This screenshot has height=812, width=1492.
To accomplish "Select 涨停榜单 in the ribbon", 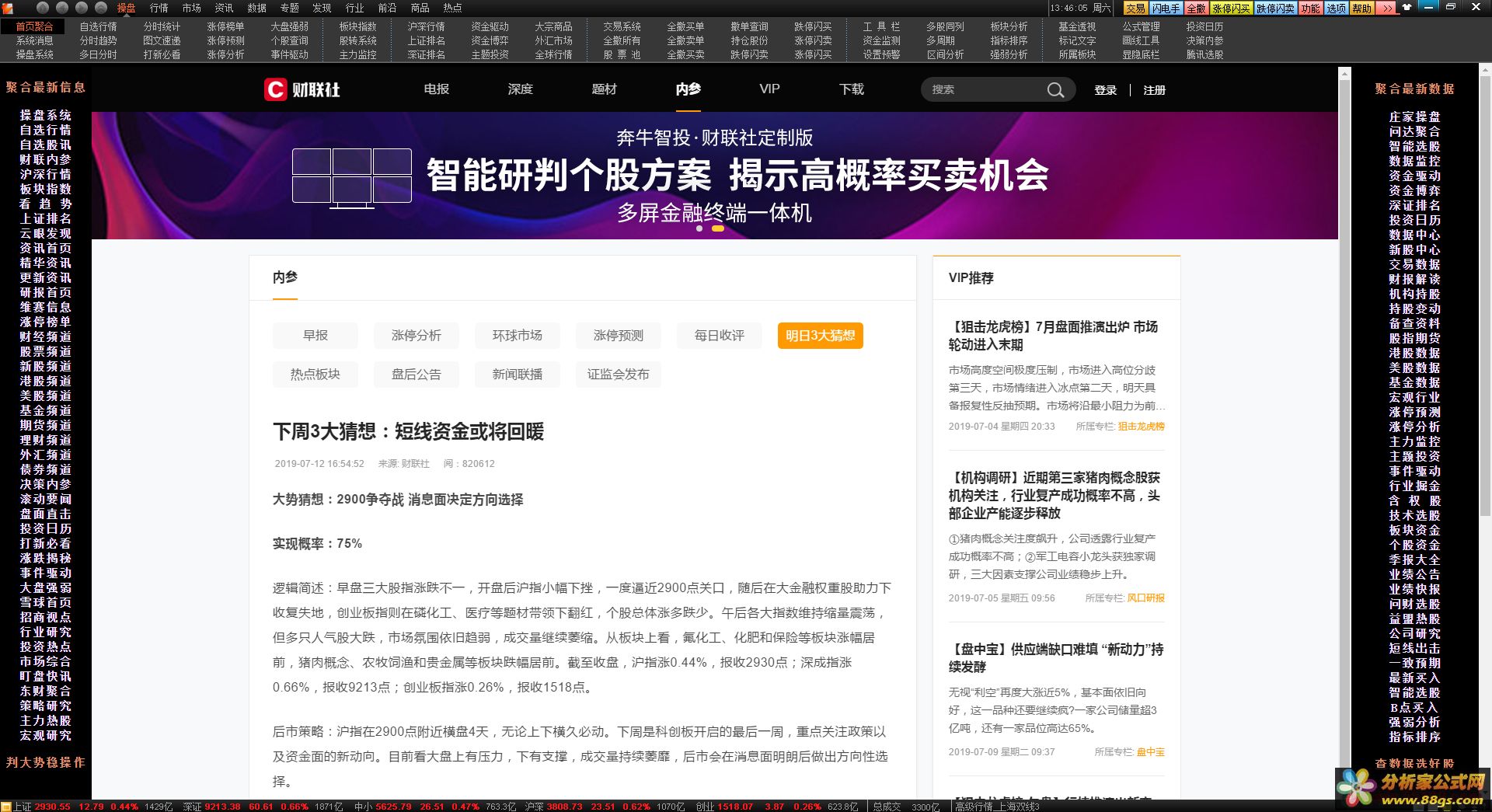I will (225, 26).
